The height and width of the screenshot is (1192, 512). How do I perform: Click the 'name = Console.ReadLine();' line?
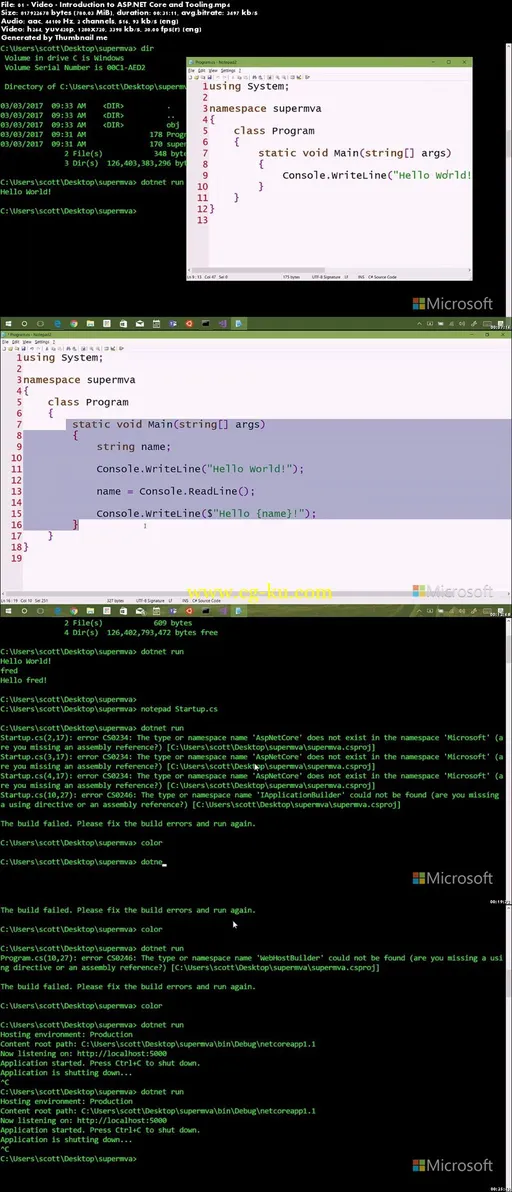point(175,491)
